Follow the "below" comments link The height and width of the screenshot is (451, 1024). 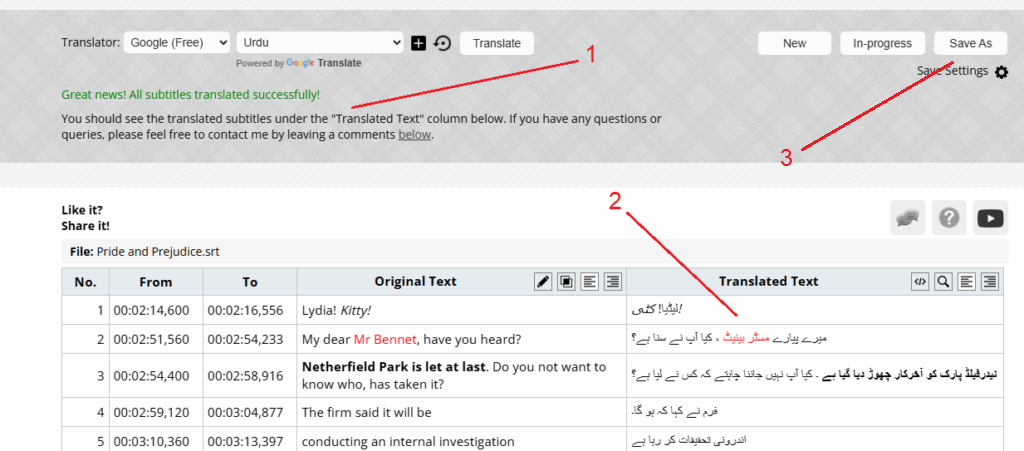pos(415,134)
